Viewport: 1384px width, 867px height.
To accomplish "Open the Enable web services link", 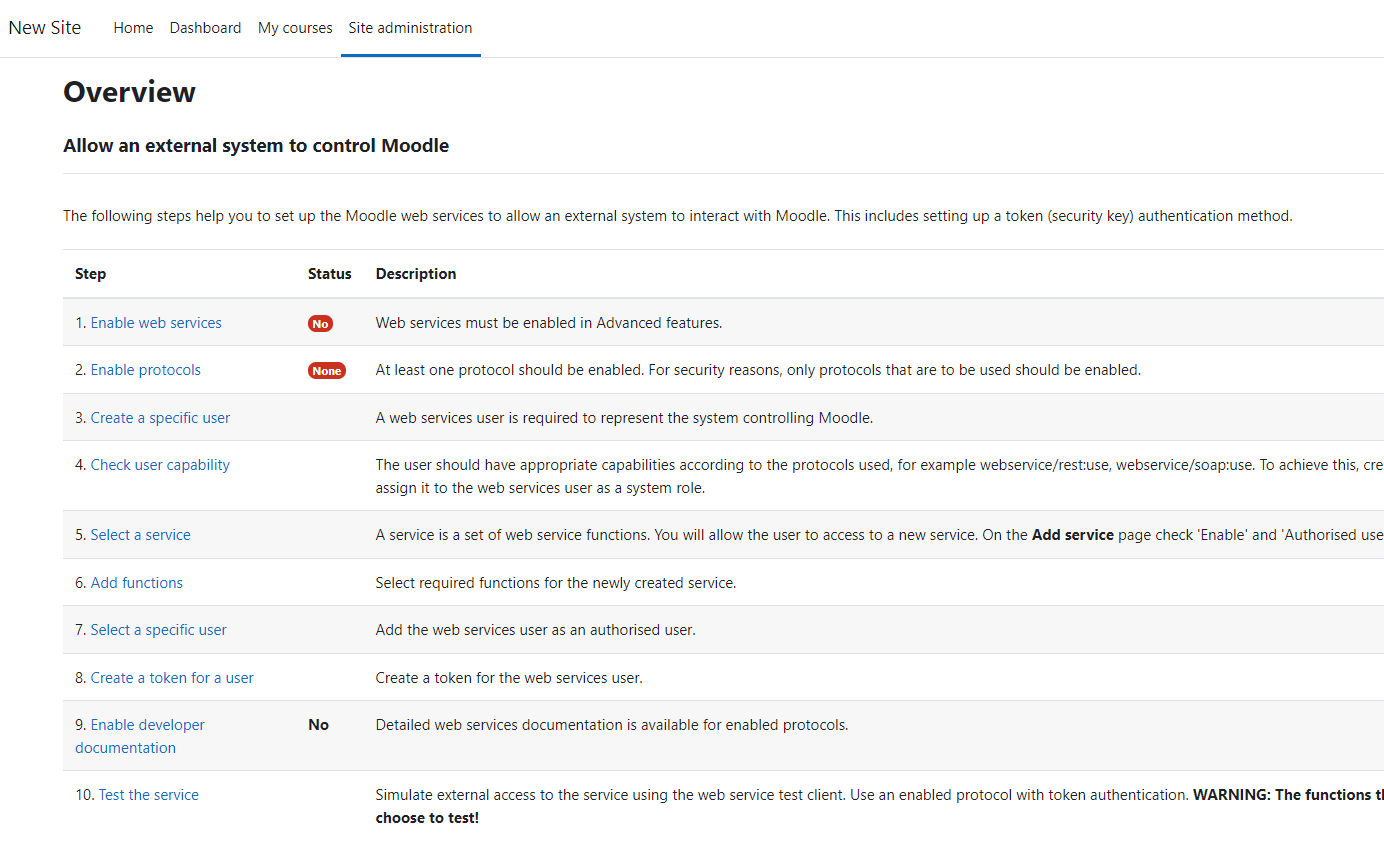I will (156, 323).
